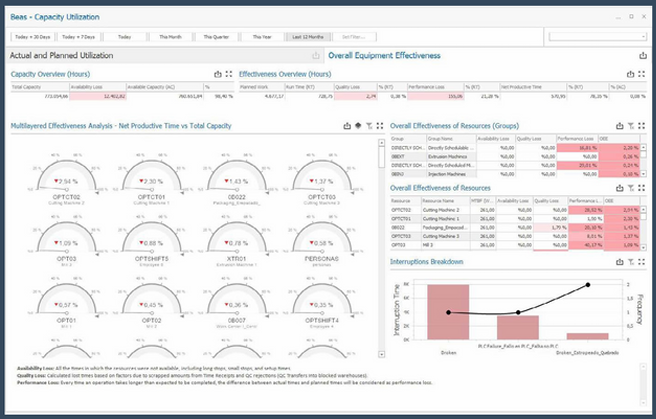Select the 0B007 gauge
656x419 pixels.
237,303
